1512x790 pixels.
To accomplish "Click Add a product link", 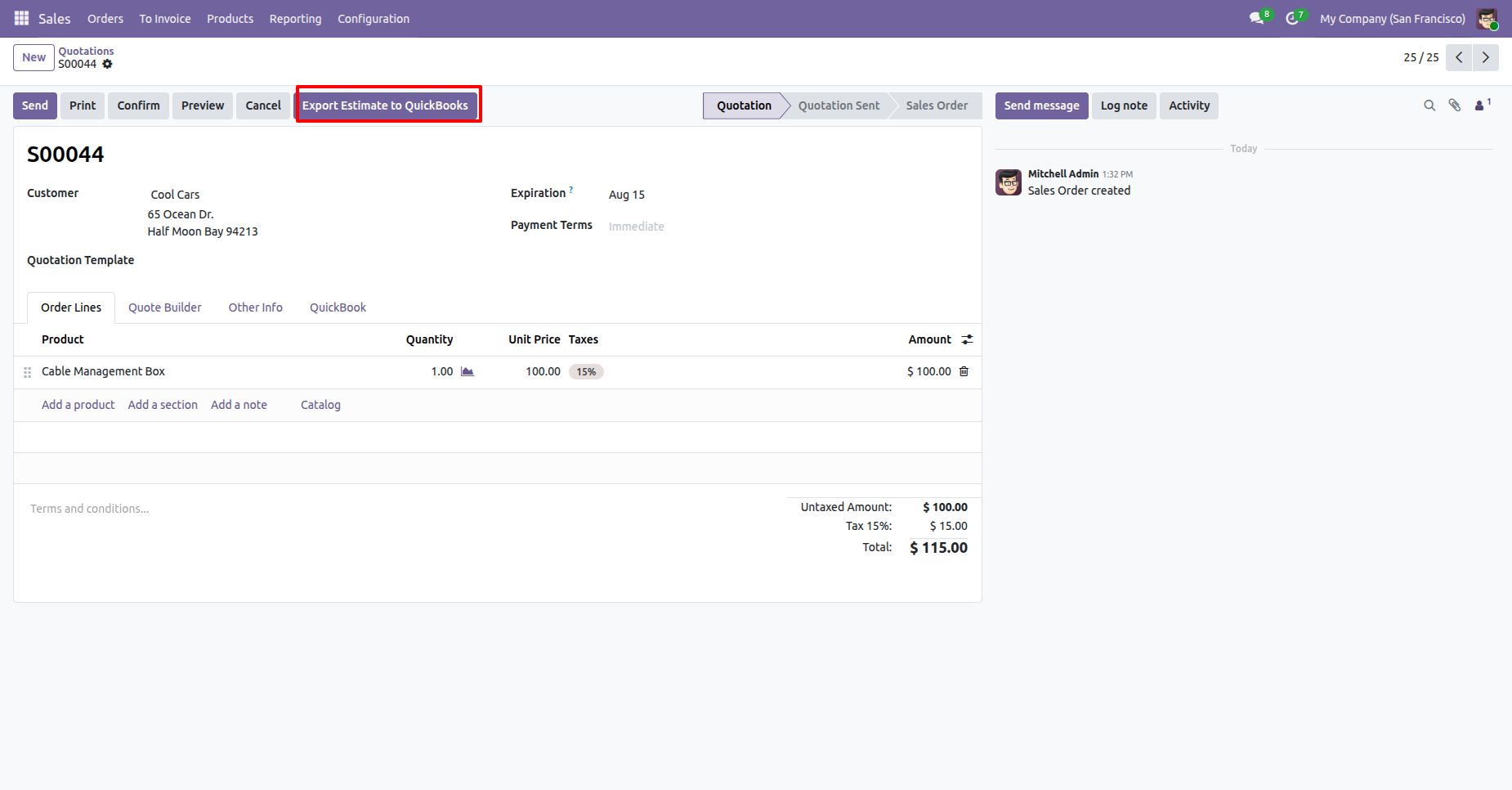I will point(78,405).
